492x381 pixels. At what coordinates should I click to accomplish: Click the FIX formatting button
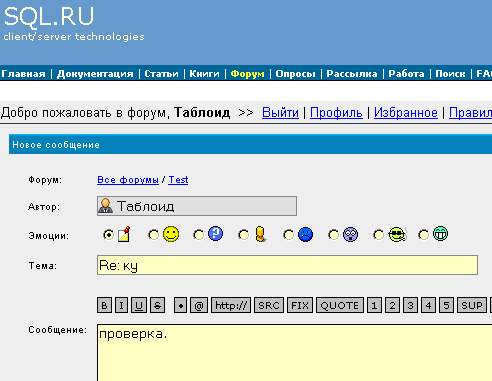coord(300,305)
